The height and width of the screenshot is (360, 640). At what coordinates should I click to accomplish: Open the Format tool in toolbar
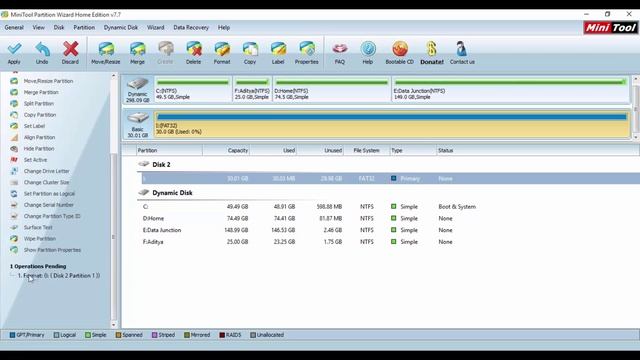coord(222,49)
